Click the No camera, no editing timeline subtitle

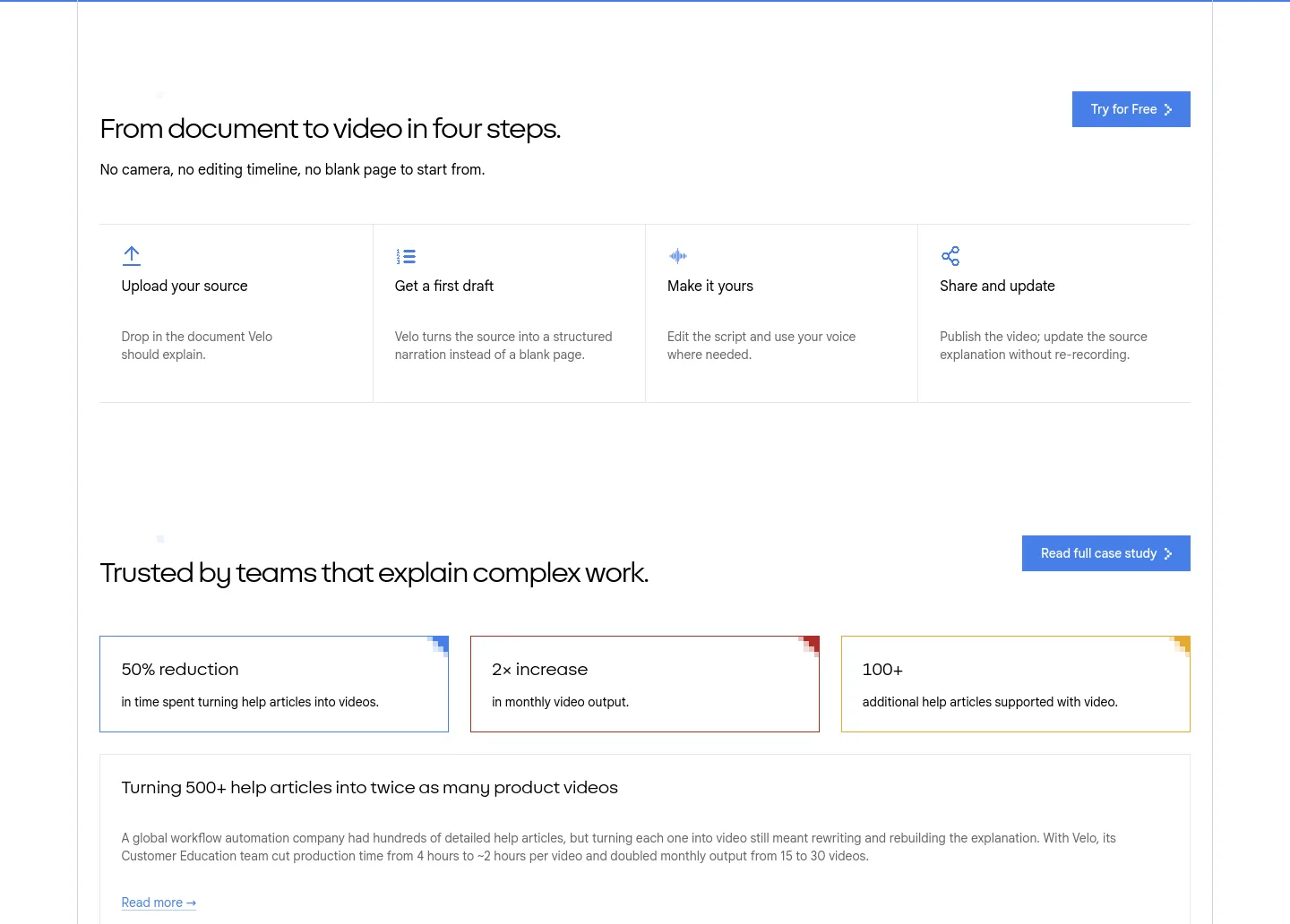(x=292, y=169)
